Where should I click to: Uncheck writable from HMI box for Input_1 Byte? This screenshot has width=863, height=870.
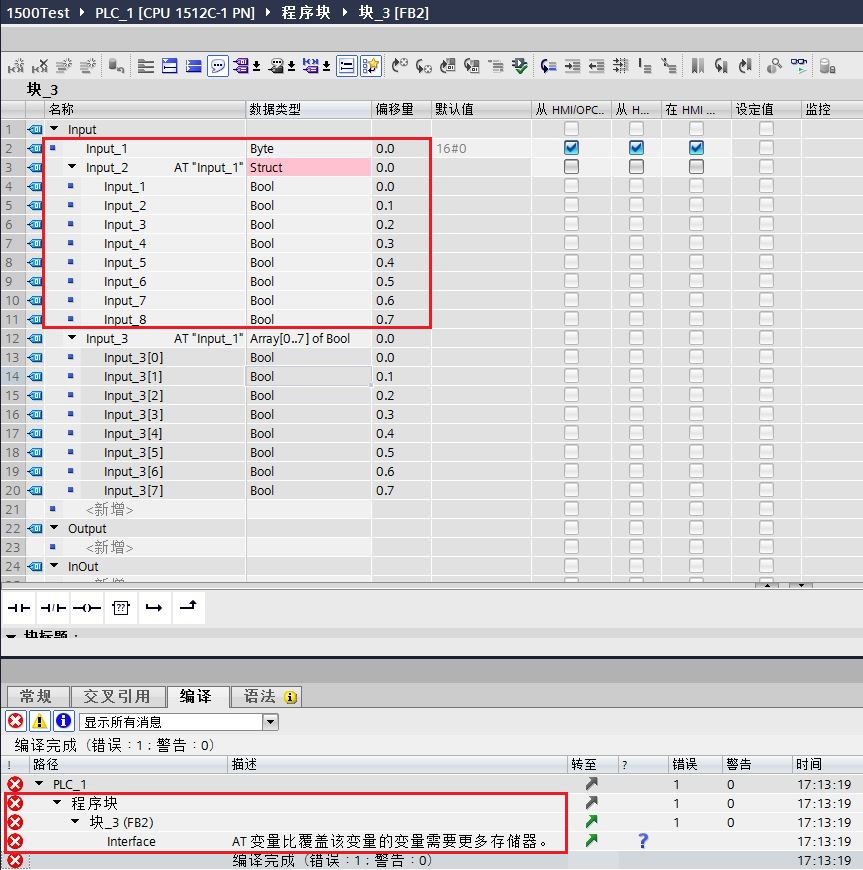click(x=636, y=148)
